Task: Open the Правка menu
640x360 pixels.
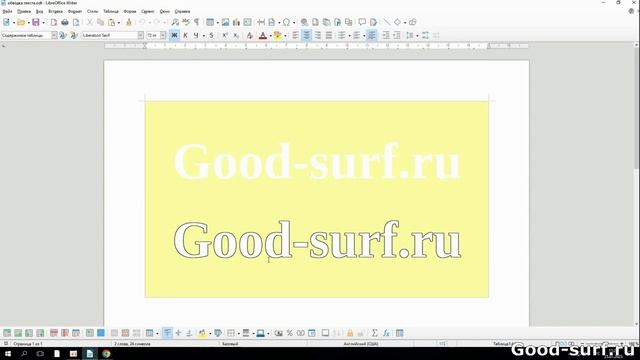Action: coord(24,11)
